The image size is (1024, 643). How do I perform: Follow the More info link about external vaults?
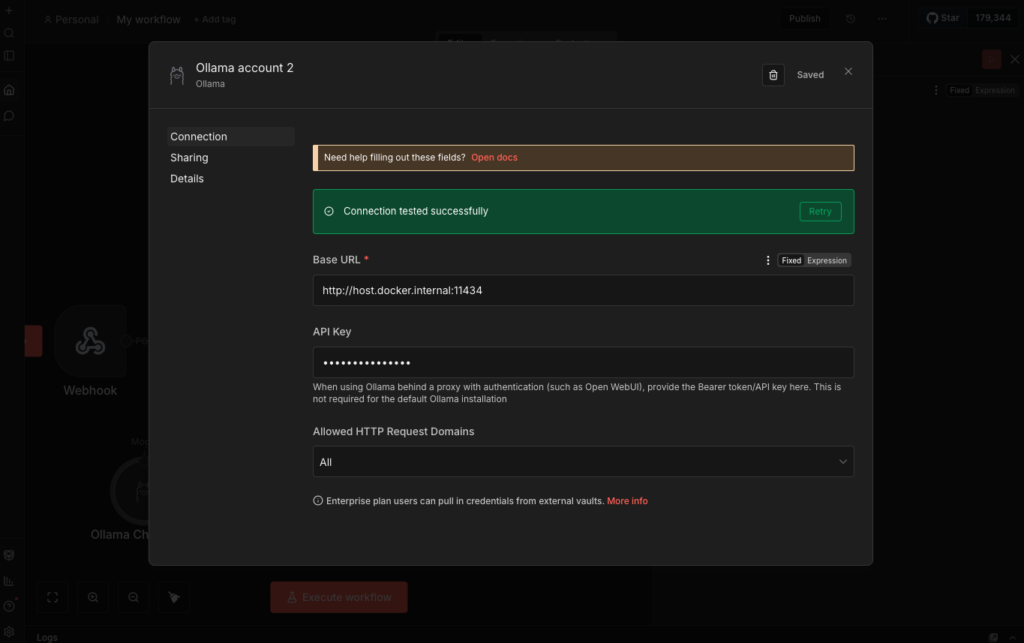[x=627, y=501]
